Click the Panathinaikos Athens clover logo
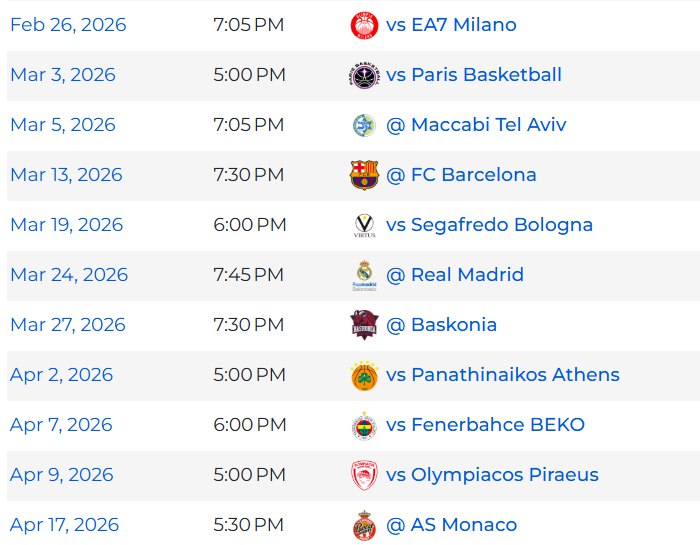The height and width of the screenshot is (545, 700). 364,375
